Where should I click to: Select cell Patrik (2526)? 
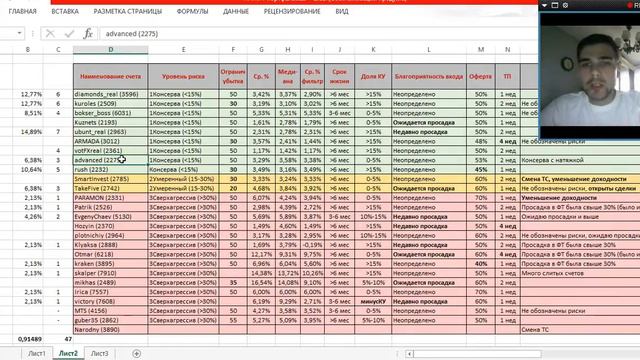click(111, 207)
